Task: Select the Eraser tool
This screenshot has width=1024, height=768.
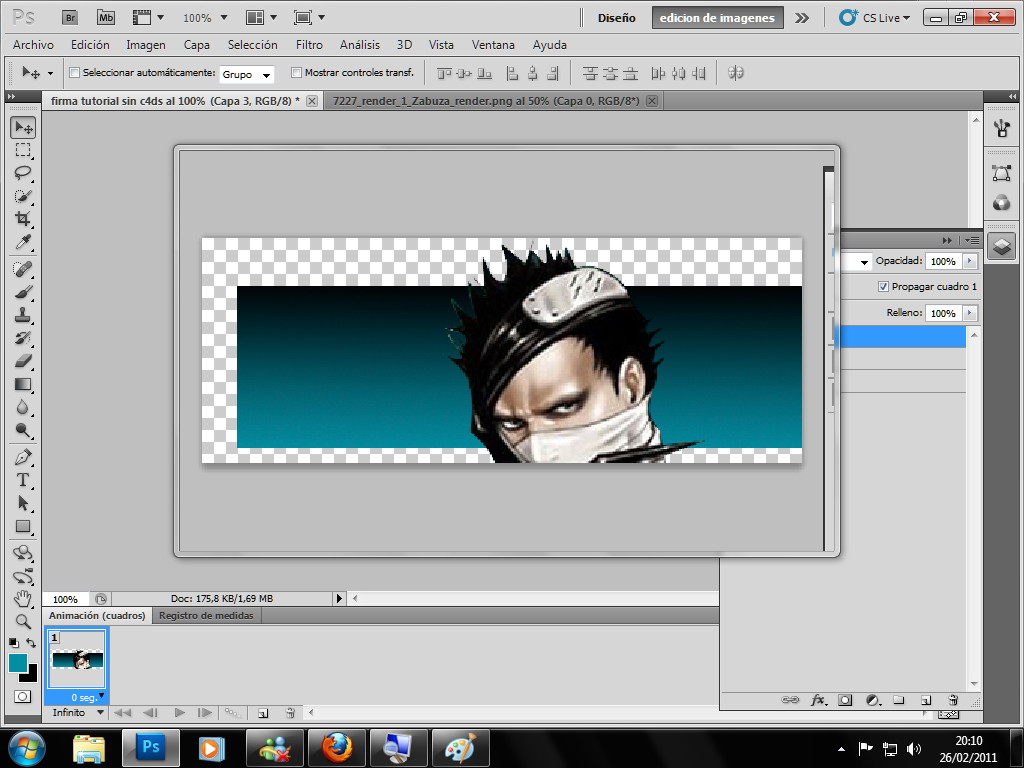Action: [x=23, y=360]
